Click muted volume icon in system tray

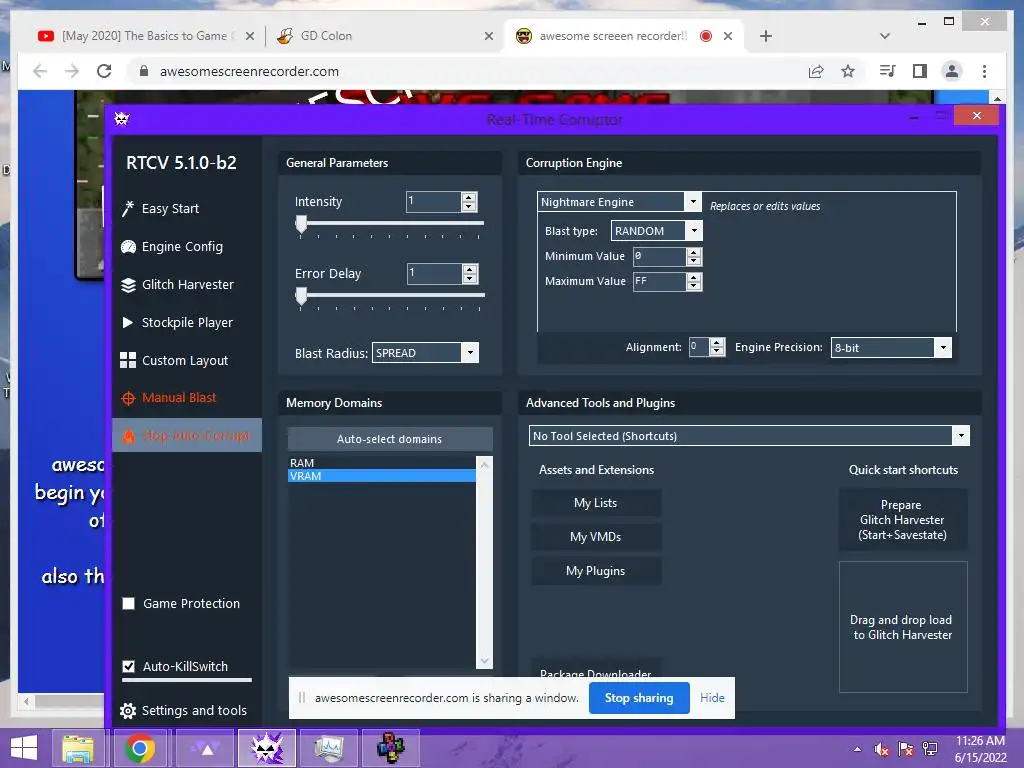point(882,749)
